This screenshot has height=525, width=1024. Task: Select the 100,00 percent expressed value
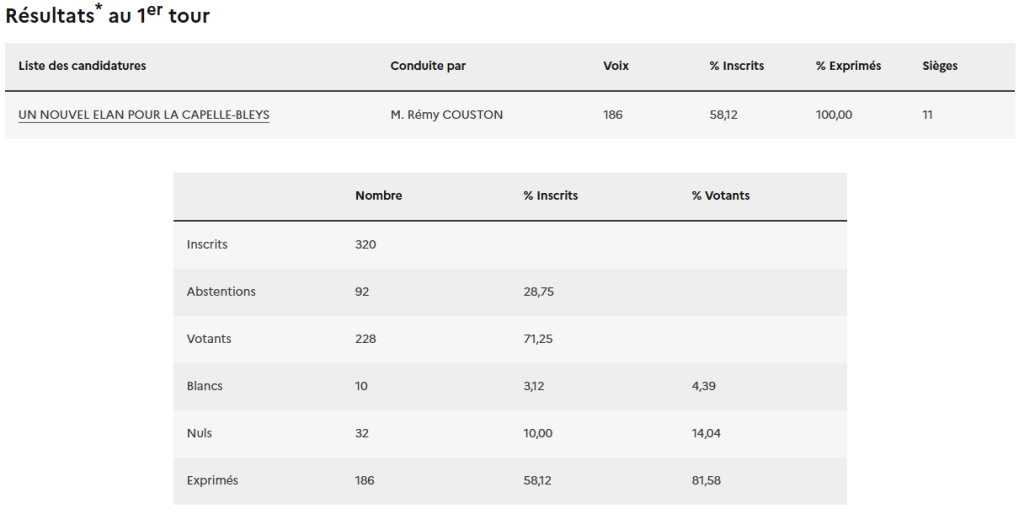coord(834,115)
